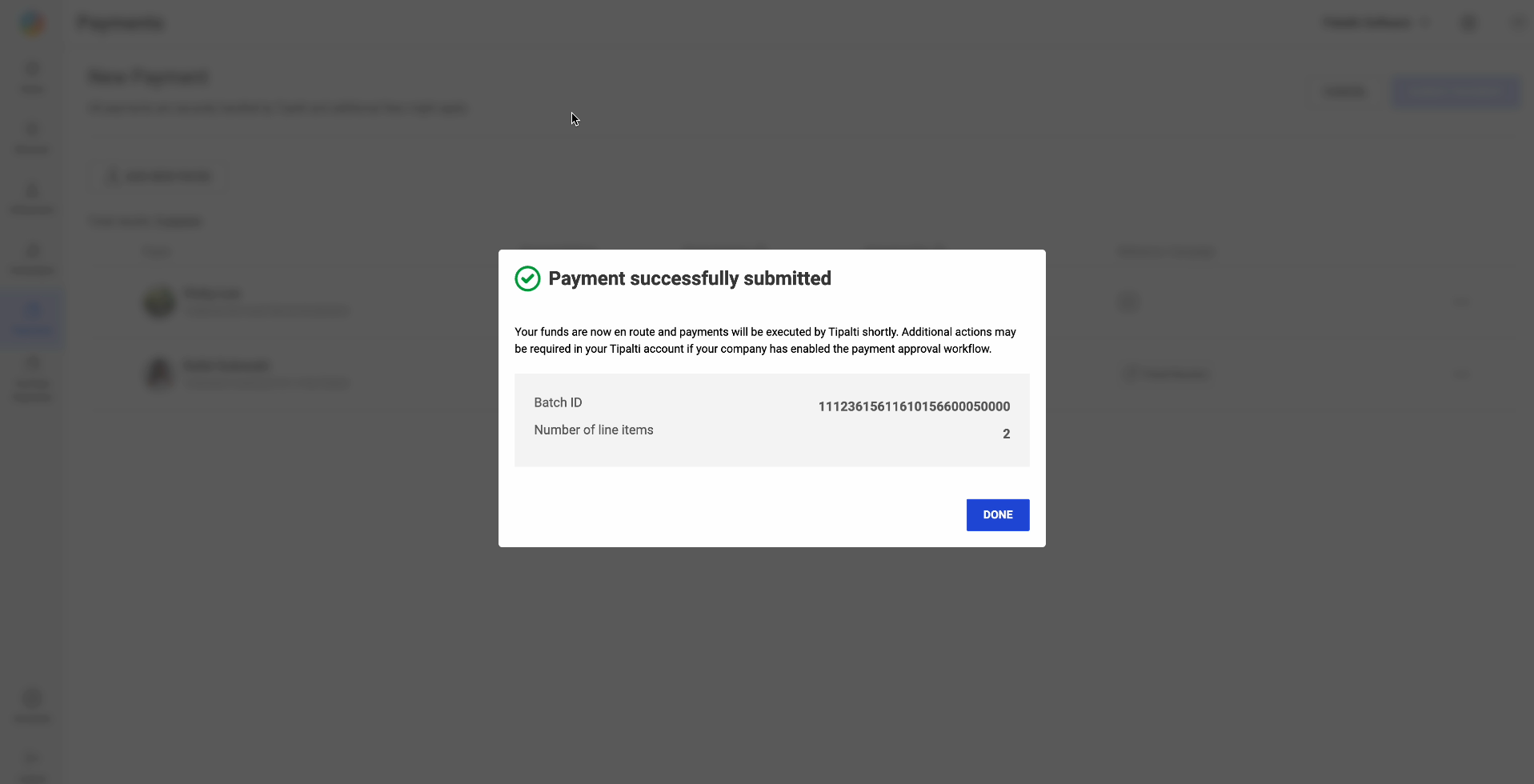Click the sidebar item with the two-line label
Image resolution: width=1534 pixels, height=784 pixels.
pyautogui.click(x=32, y=378)
